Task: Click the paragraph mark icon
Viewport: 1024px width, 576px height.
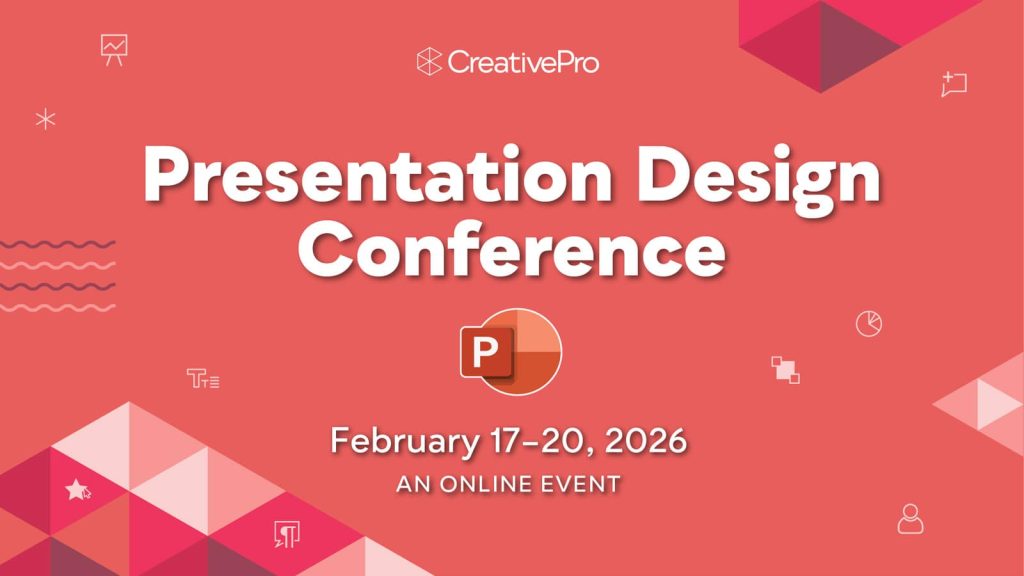Action: (x=286, y=535)
